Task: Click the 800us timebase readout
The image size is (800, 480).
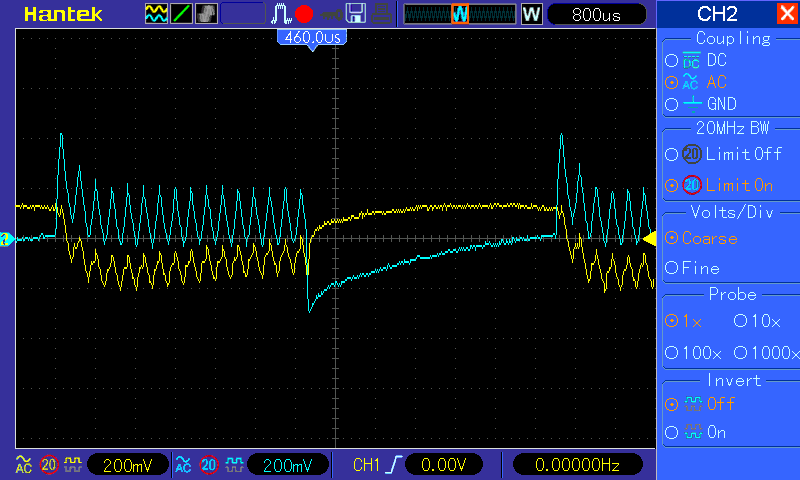Action: 596,14
